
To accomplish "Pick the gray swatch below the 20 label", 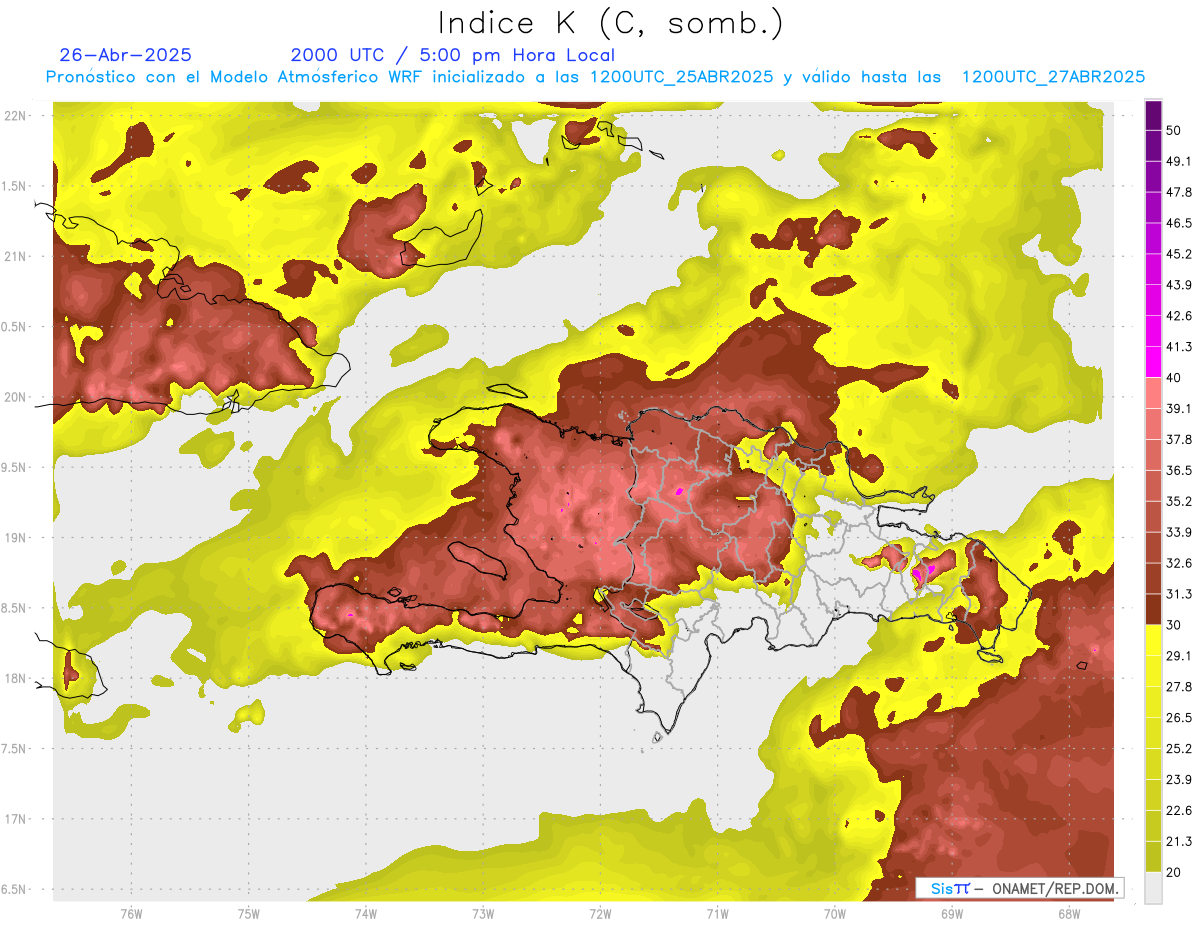I will (x=1153, y=888).
